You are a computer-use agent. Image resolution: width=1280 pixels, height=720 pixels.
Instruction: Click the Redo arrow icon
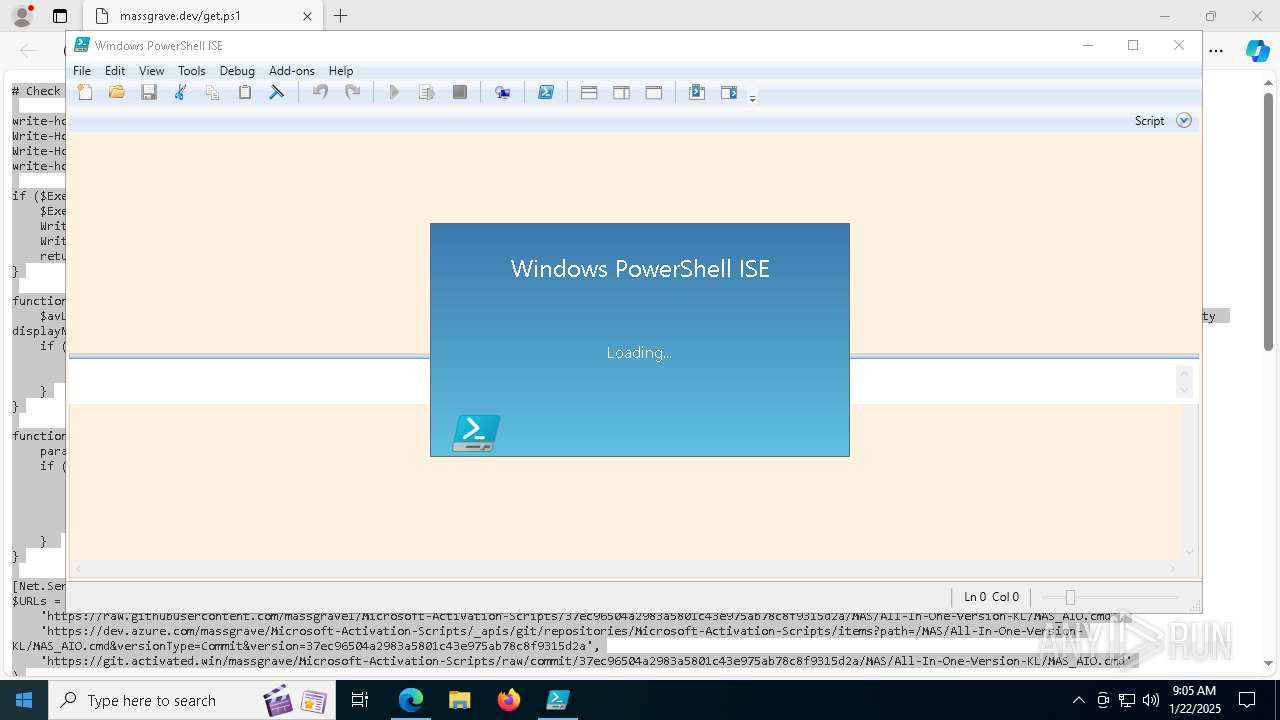point(352,93)
